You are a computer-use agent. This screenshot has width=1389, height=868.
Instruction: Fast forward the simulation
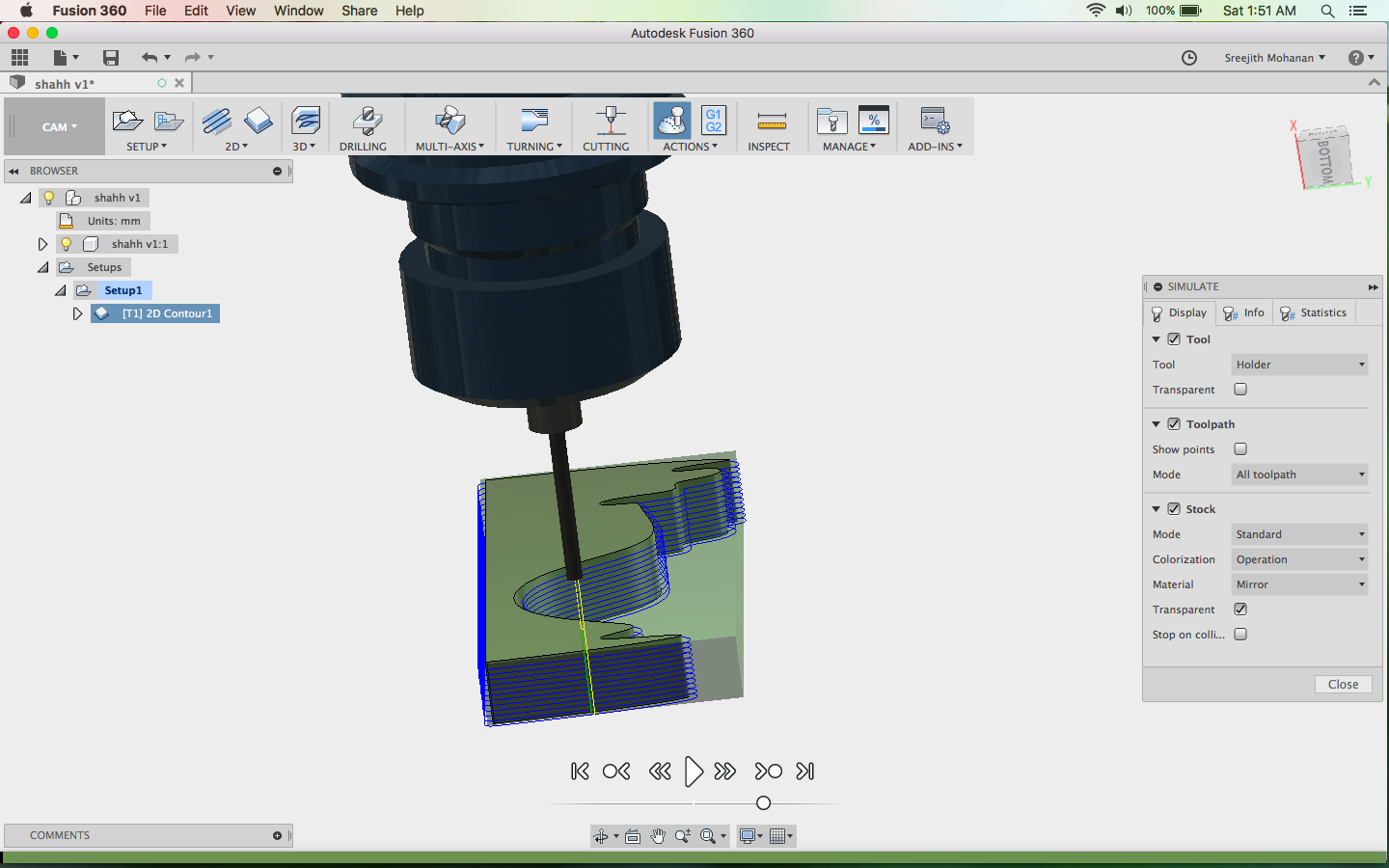coord(725,772)
